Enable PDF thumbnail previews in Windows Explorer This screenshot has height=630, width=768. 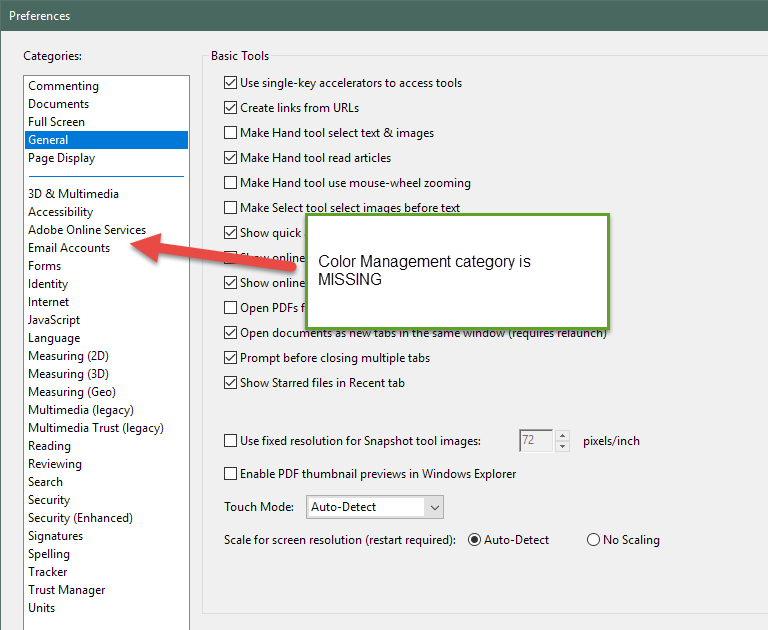pyautogui.click(x=230, y=474)
